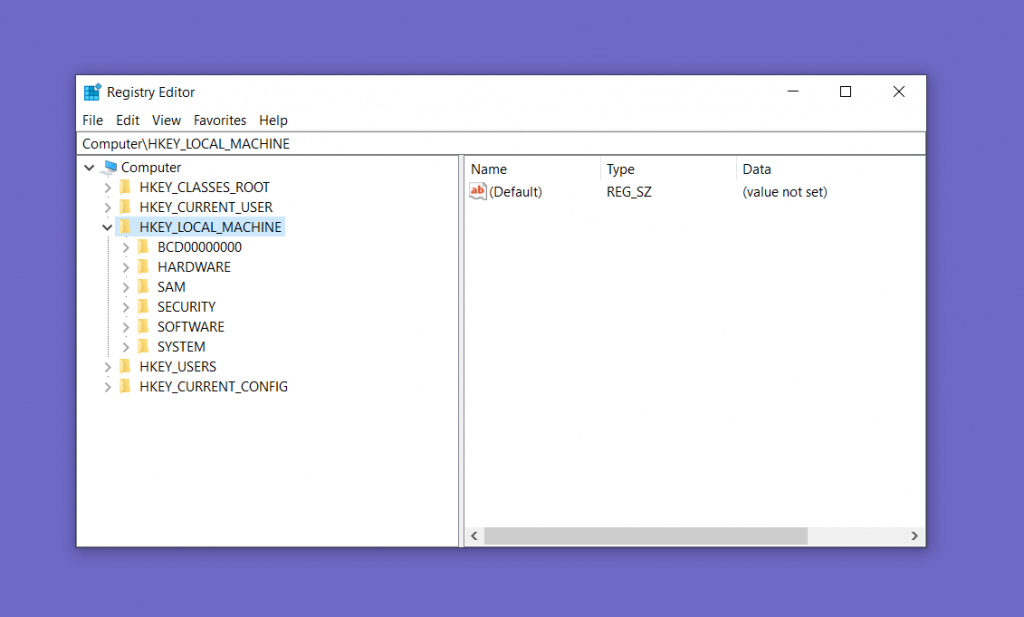Select the HKEY_CLASSES_ROOT label
Image resolution: width=1024 pixels, height=617 pixels.
(204, 187)
